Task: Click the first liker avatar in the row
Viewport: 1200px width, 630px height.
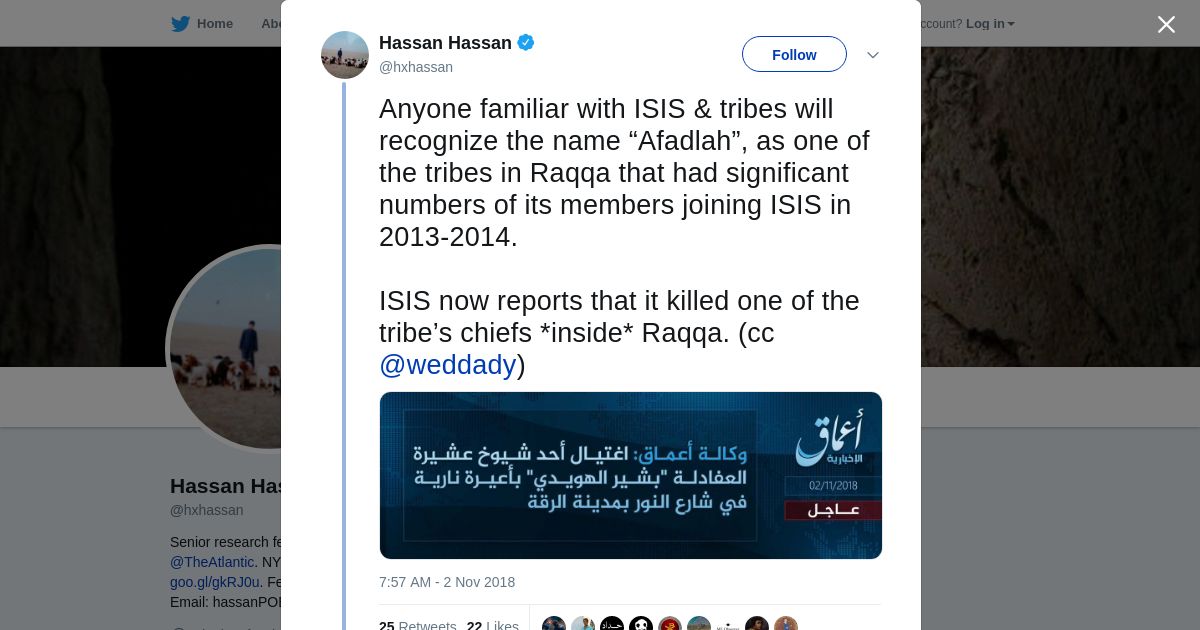Action: [x=554, y=625]
